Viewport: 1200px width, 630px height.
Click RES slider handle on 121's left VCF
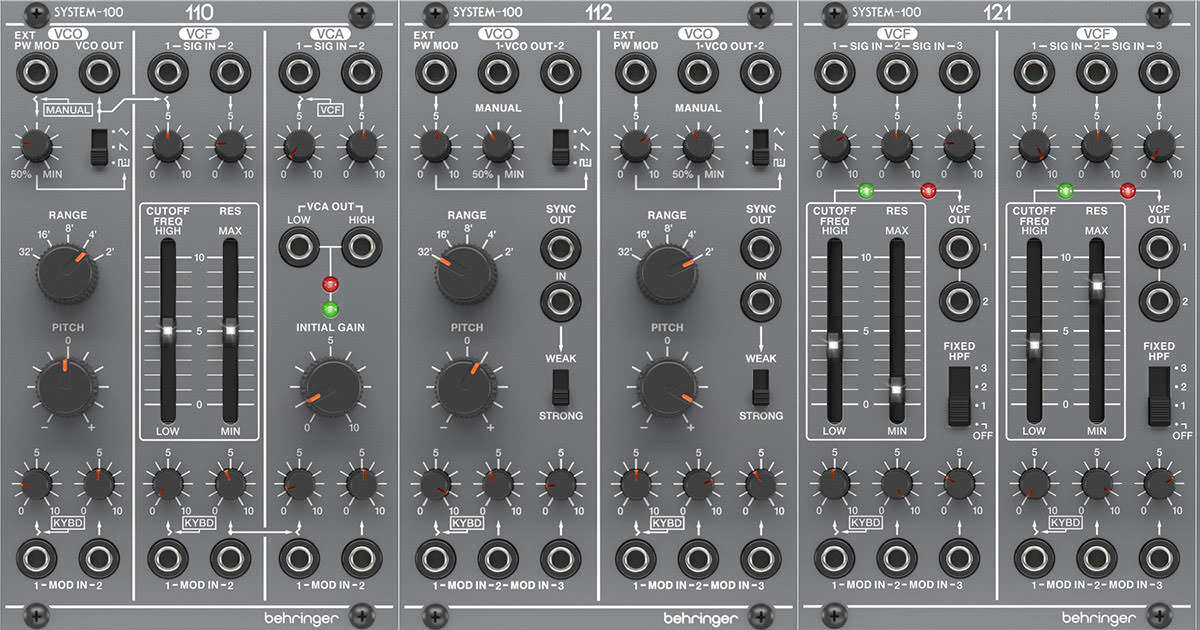coord(897,390)
